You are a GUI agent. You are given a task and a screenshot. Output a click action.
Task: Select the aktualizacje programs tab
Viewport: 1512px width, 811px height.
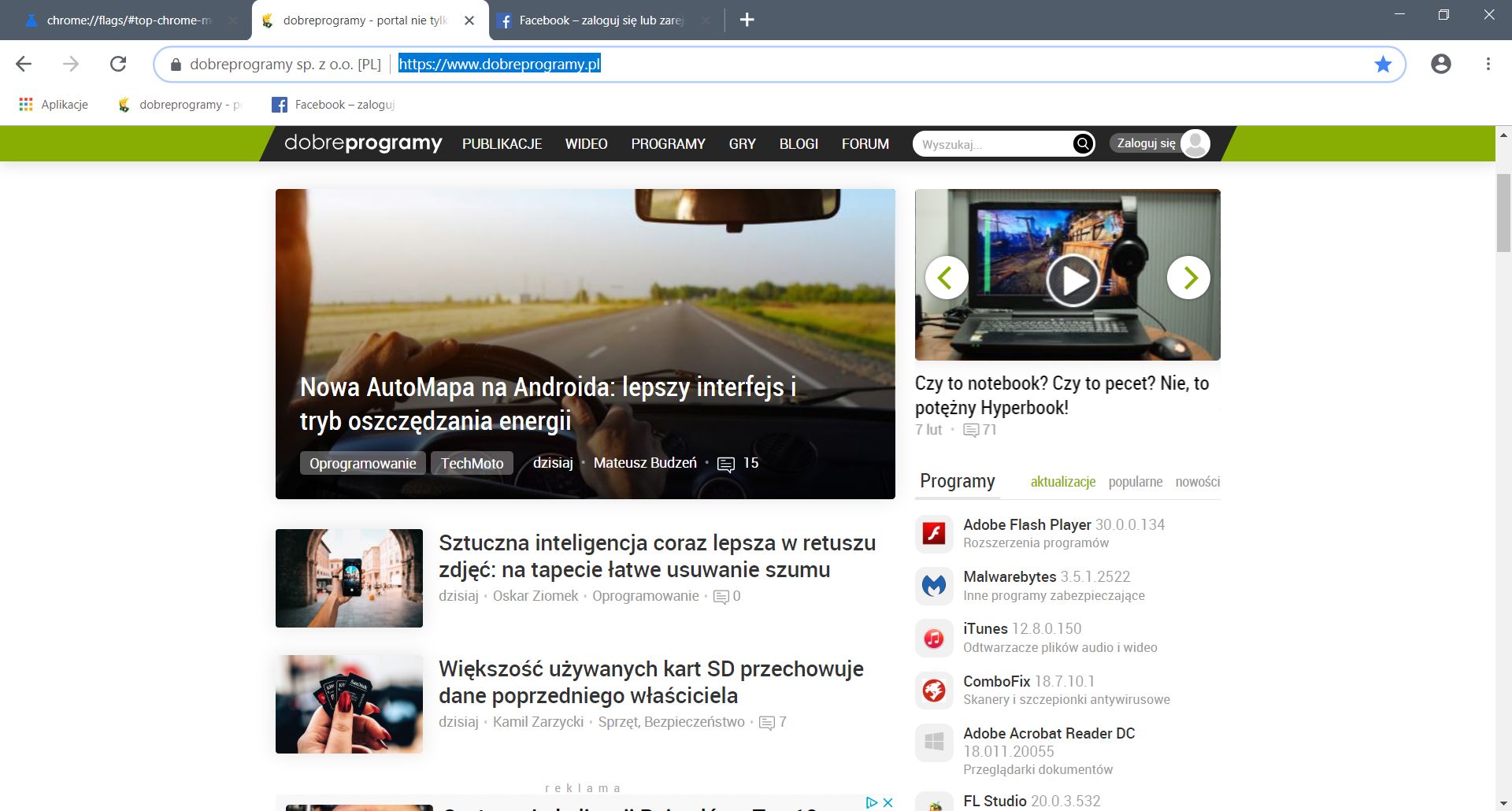tap(1063, 482)
